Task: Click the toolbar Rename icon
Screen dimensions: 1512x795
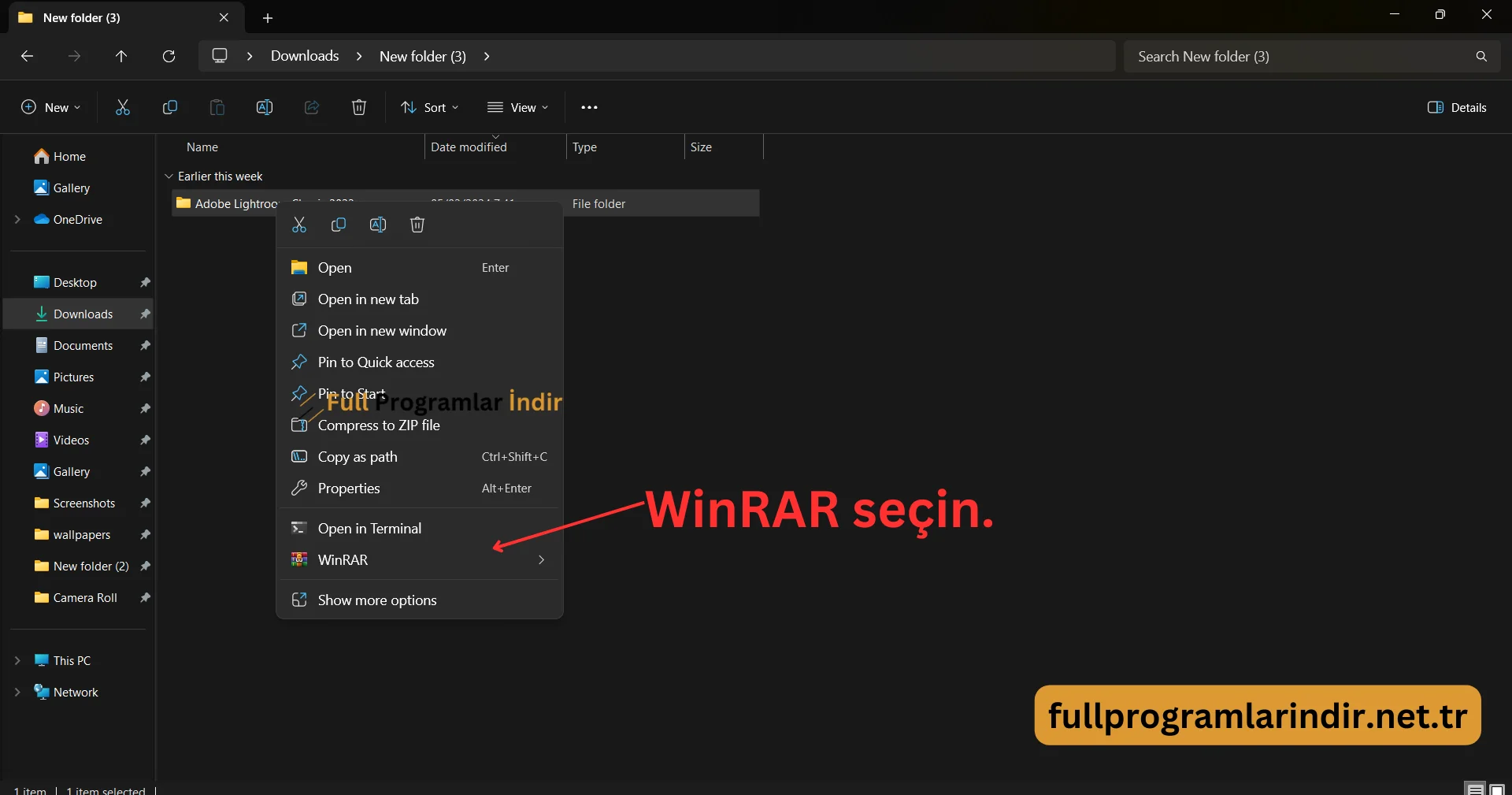Action: 265,107
